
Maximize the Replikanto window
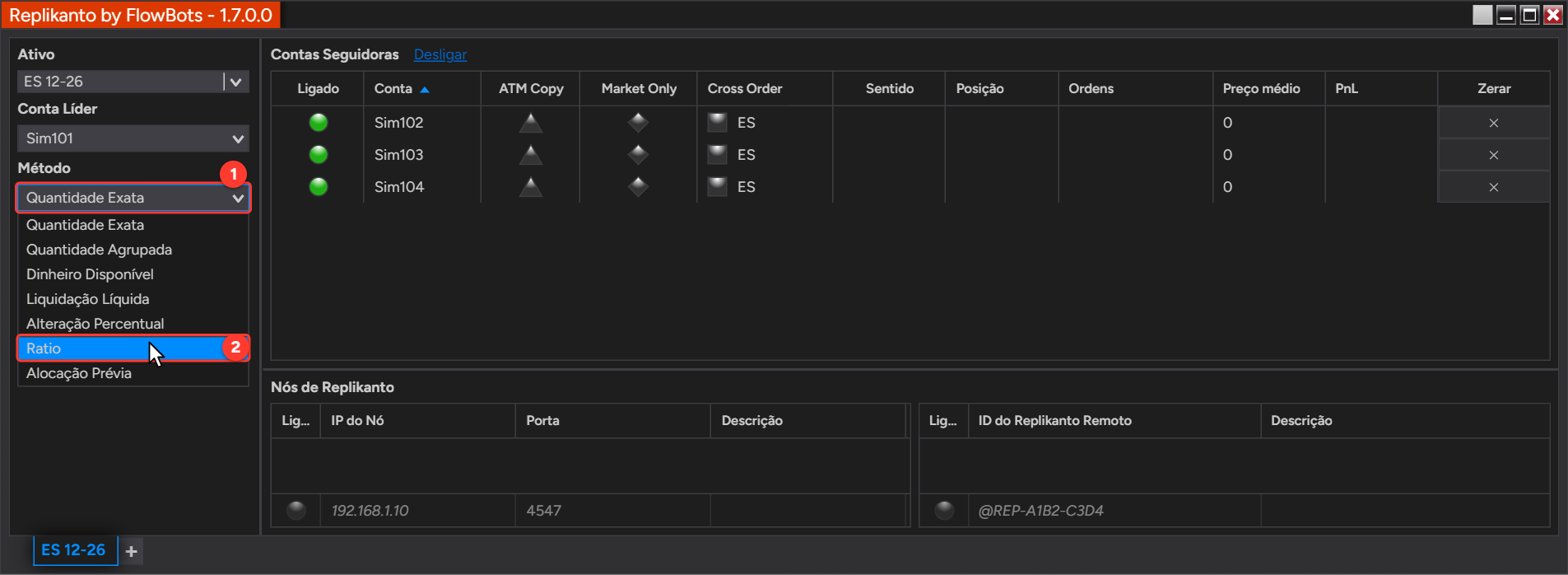click(x=1529, y=15)
